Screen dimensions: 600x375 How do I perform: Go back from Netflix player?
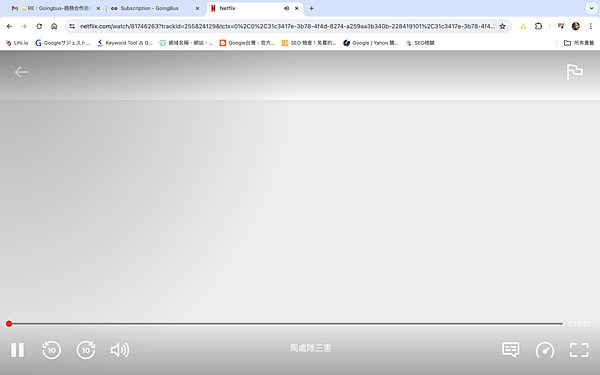click(21, 72)
